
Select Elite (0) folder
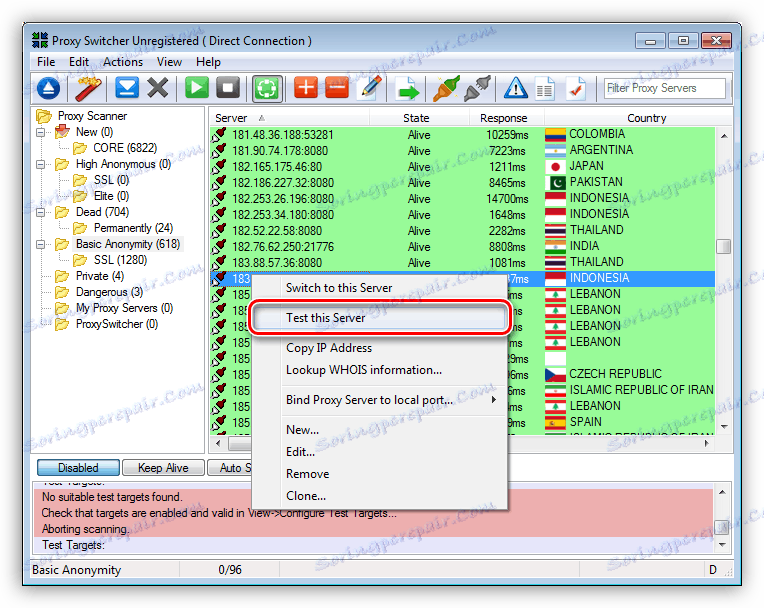tap(100, 196)
